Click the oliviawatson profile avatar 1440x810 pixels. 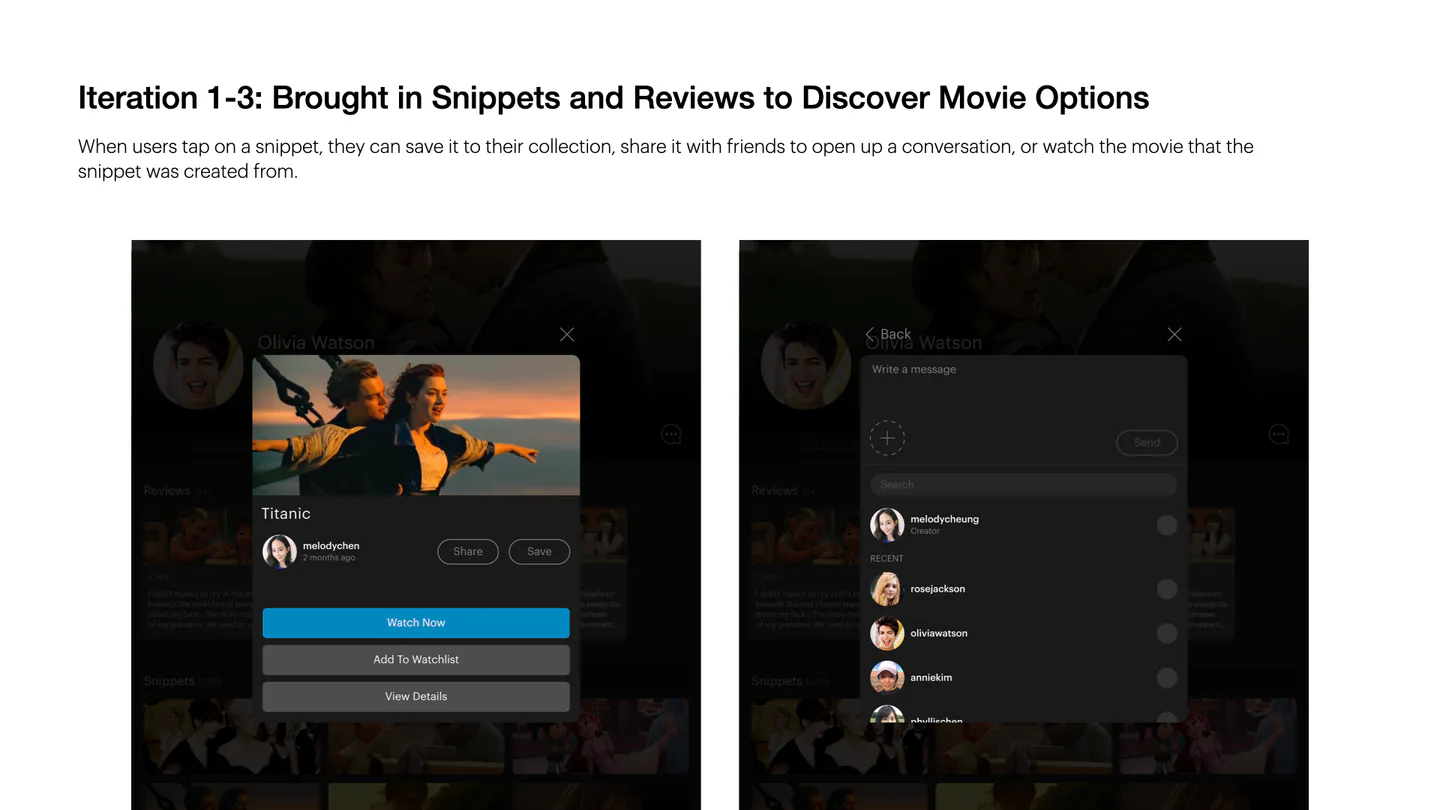[x=887, y=633]
